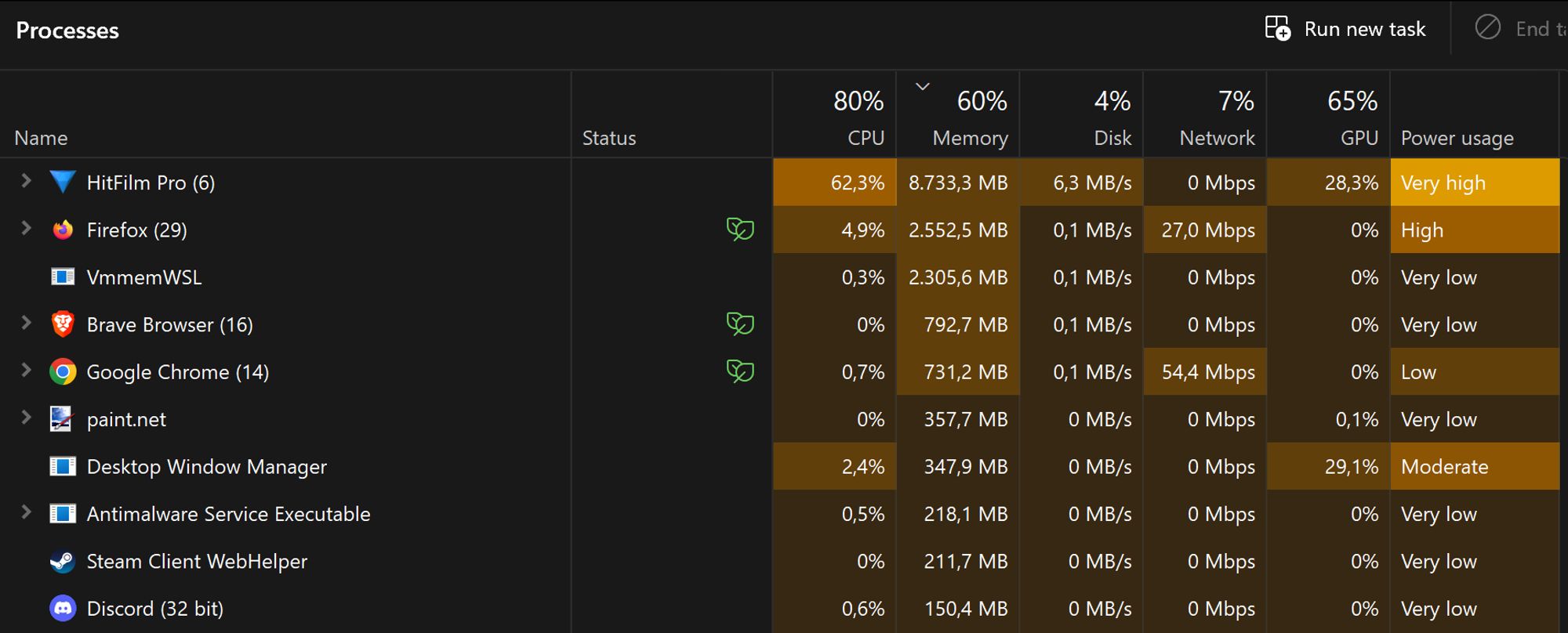Click the sort arrow above Memory column
Screen dimensions: 1568x633
(x=923, y=86)
